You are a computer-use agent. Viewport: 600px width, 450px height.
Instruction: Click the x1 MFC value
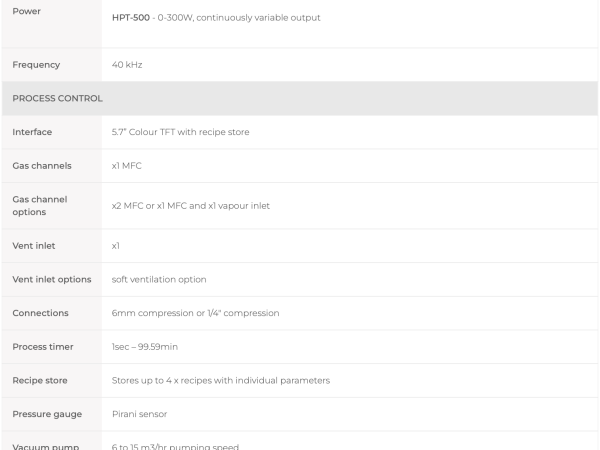(x=127, y=166)
